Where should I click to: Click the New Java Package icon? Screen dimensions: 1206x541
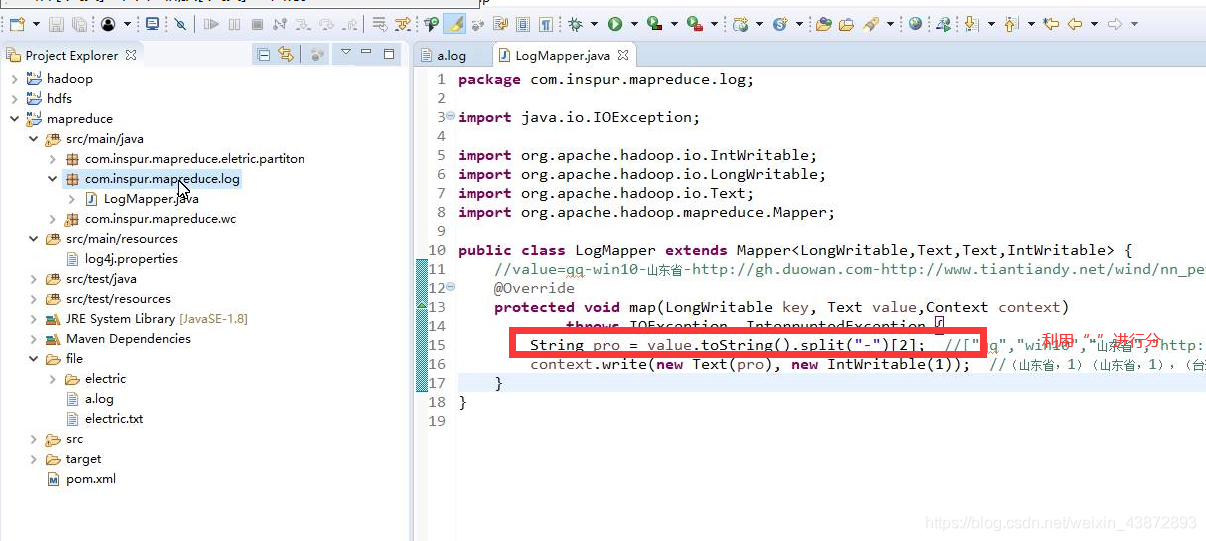pos(740,24)
